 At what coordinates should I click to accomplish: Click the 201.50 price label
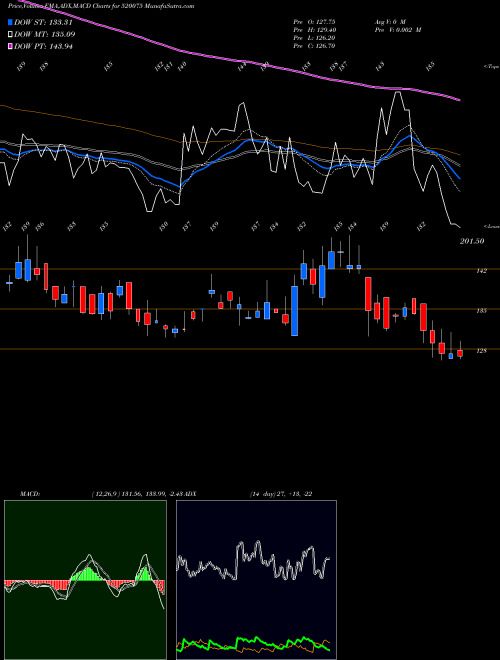click(x=472, y=241)
